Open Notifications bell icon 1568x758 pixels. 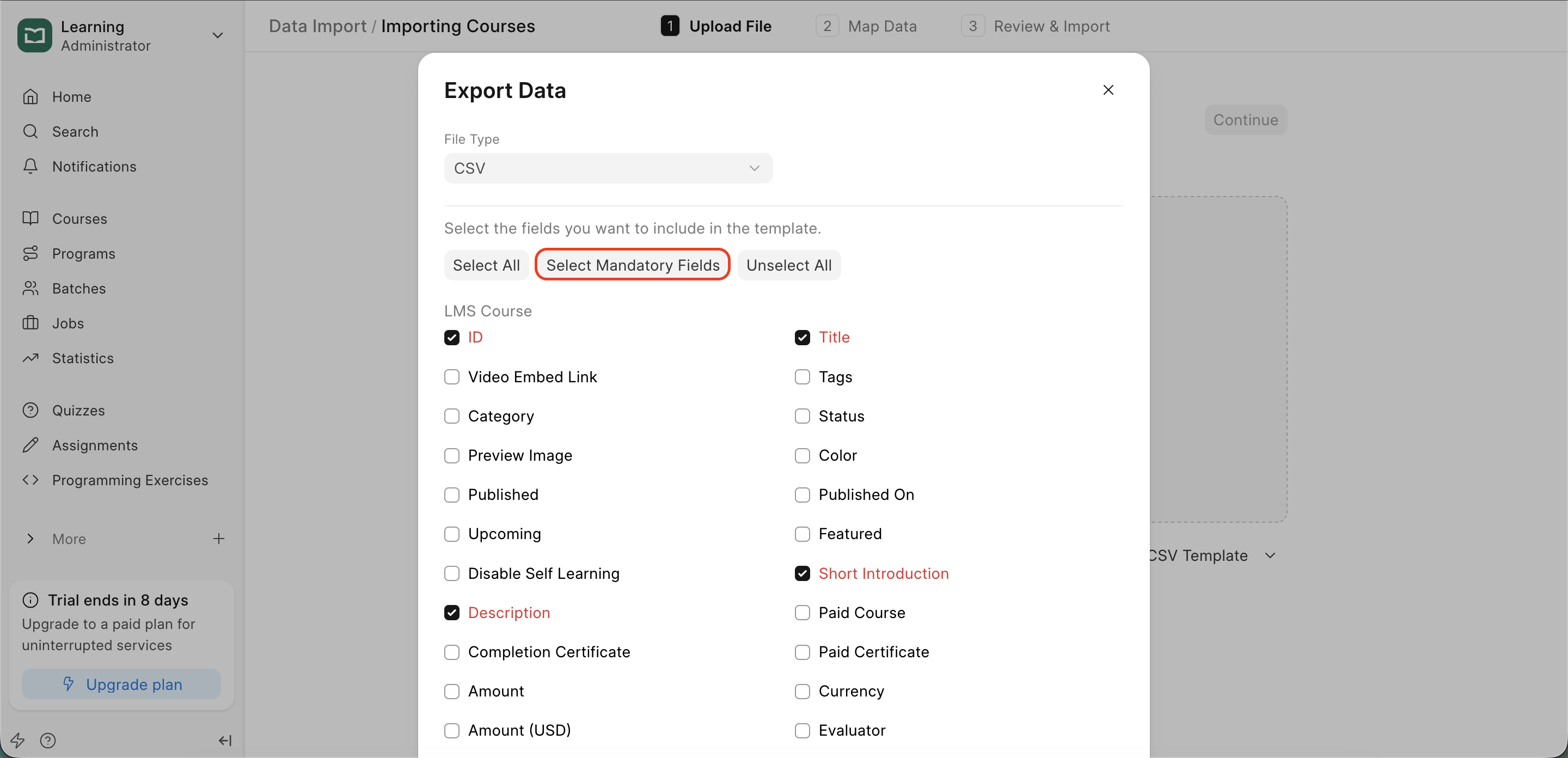(30, 166)
